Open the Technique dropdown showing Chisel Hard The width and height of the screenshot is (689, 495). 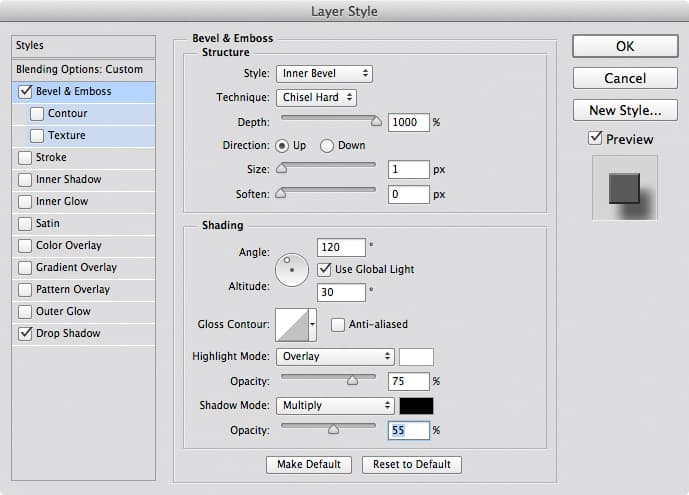coord(316,98)
